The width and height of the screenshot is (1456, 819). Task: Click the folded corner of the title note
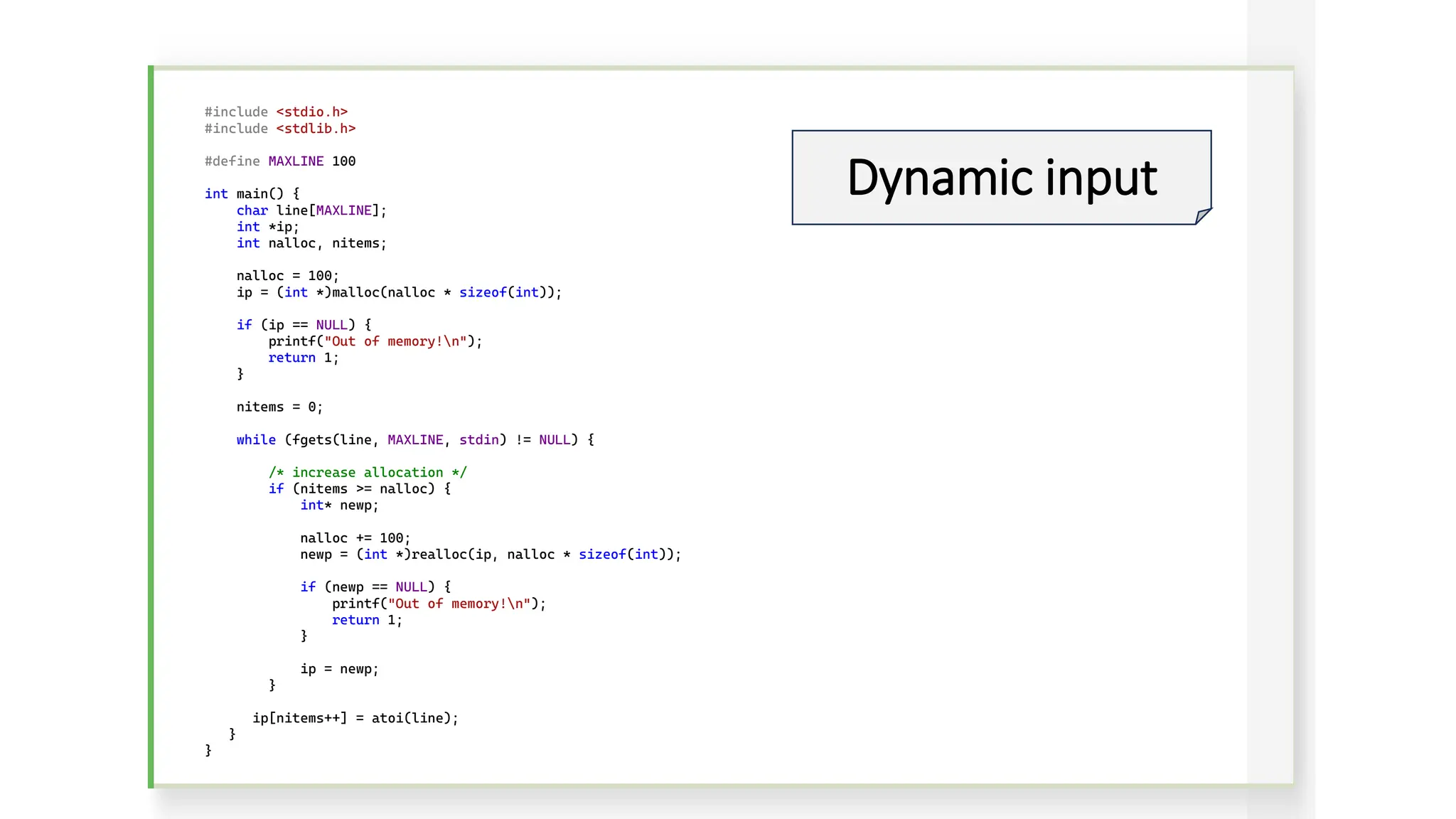point(1204,216)
